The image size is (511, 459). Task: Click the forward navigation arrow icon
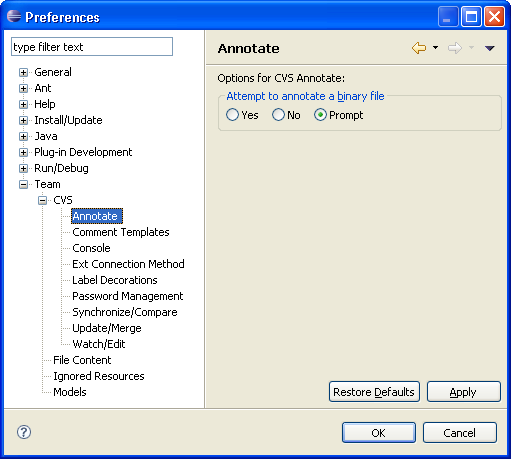pyautogui.click(x=455, y=48)
